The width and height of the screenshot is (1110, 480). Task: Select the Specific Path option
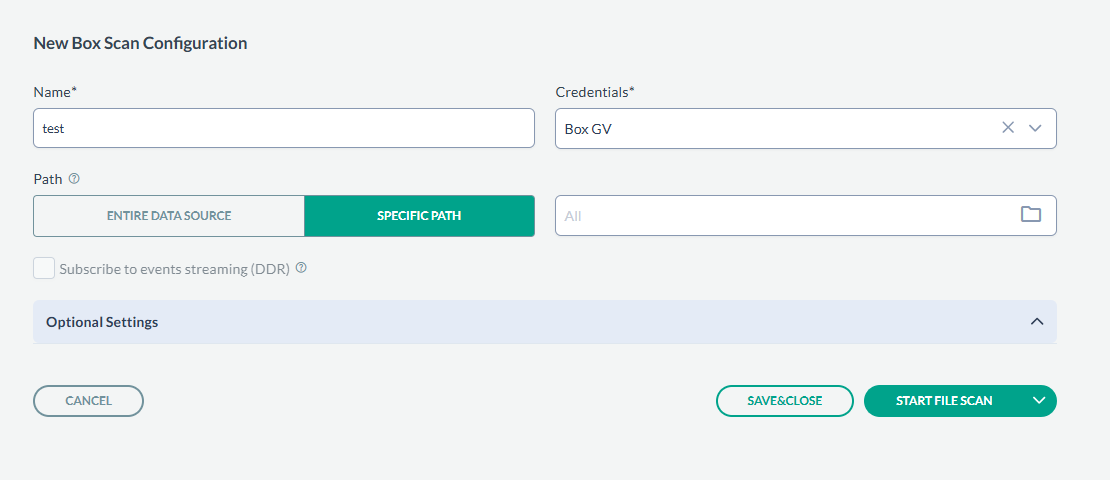pyautogui.click(x=419, y=216)
